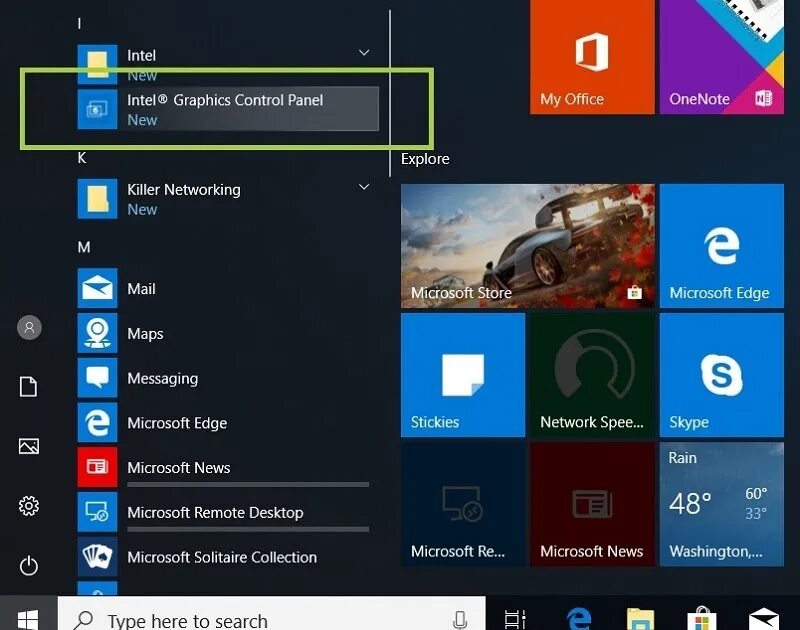Open the Microsoft Remote Desktop tile
This screenshot has height=630, width=800.
point(463,504)
